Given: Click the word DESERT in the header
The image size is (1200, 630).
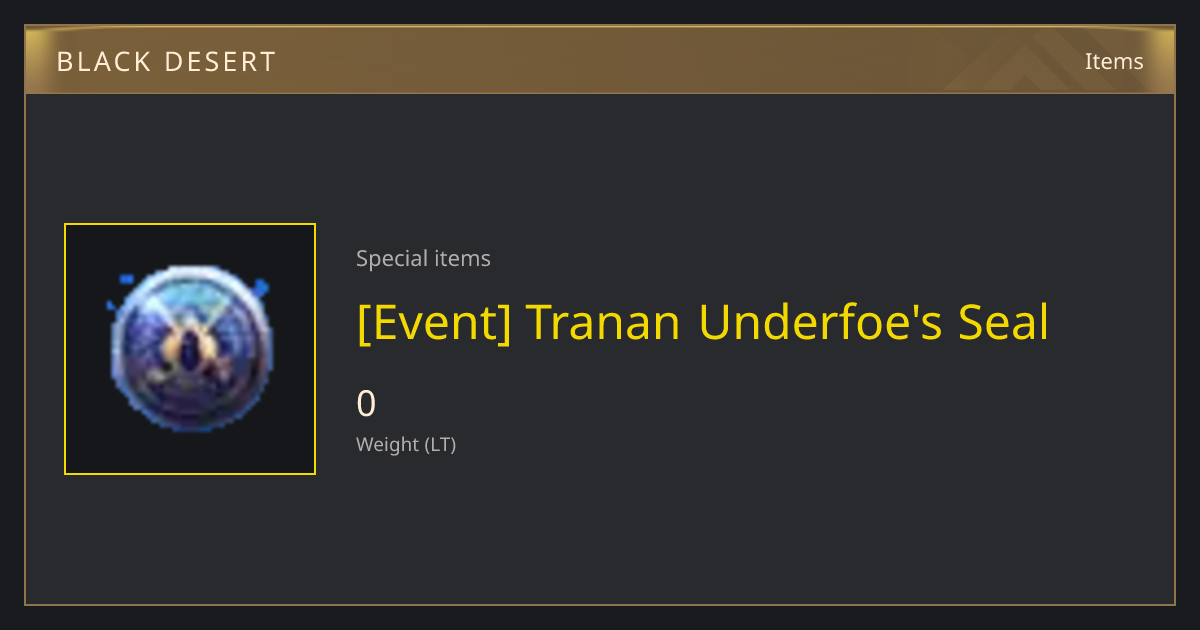Looking at the screenshot, I should 218,62.
